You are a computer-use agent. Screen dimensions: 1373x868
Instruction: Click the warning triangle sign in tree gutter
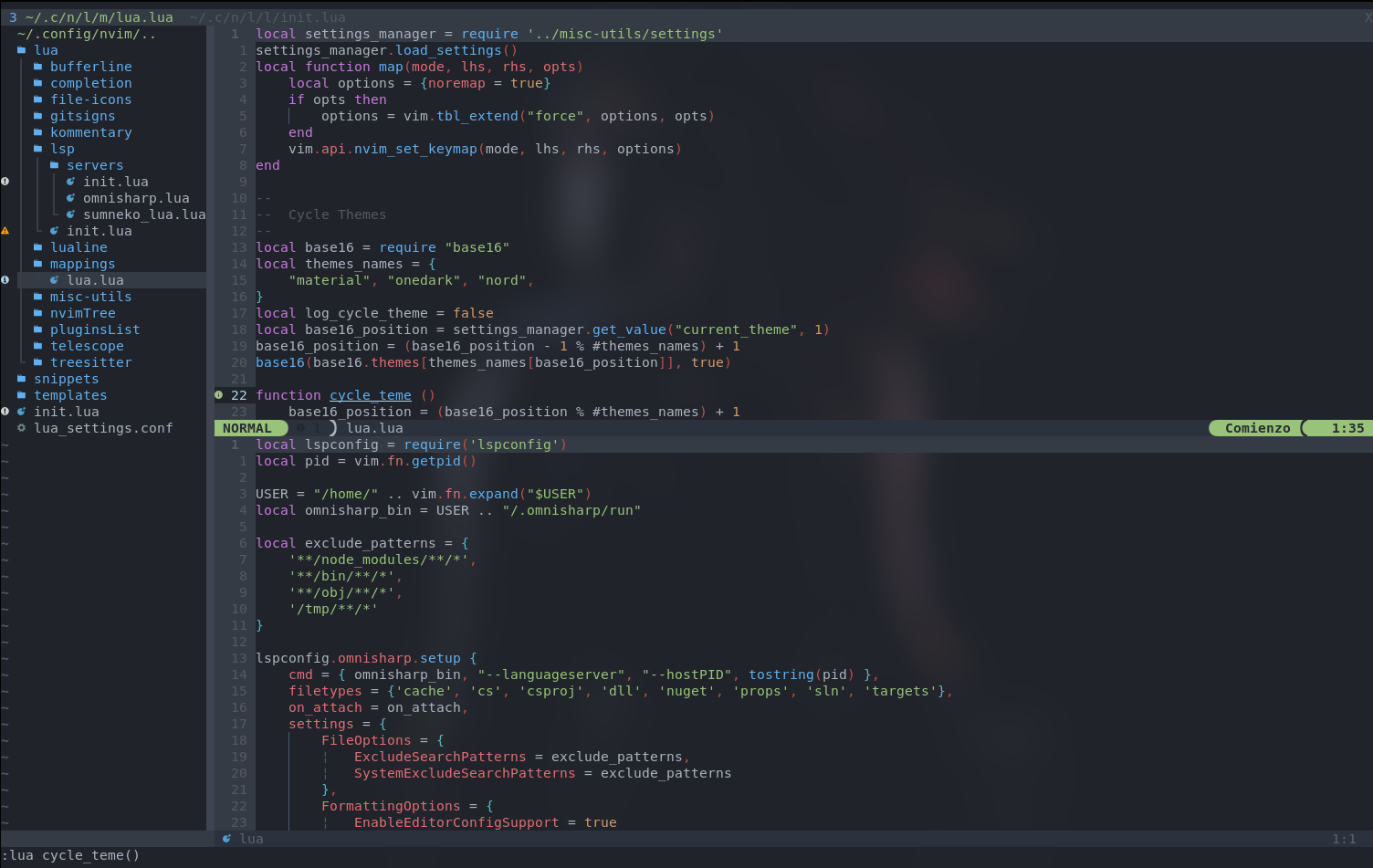5,231
